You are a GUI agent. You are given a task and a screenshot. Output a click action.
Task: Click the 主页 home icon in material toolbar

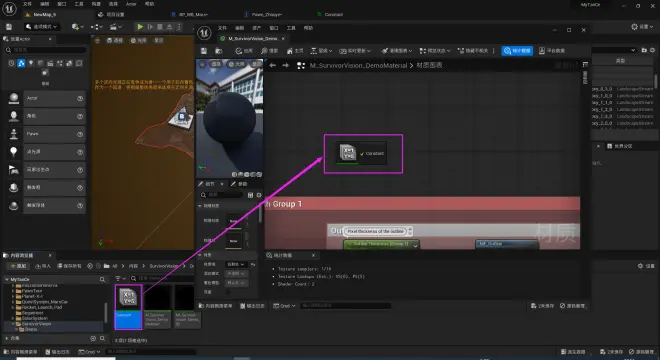295,51
